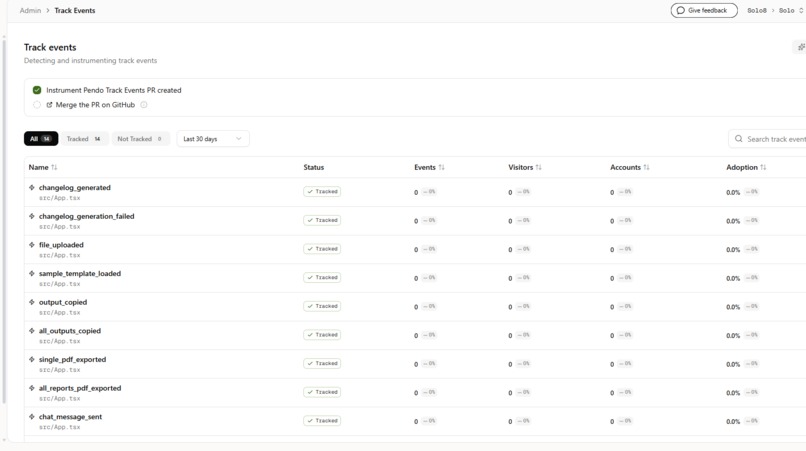The height and width of the screenshot is (451, 806).
Task: Open the Solo workspace switcher chevrons
Action: click(x=801, y=10)
